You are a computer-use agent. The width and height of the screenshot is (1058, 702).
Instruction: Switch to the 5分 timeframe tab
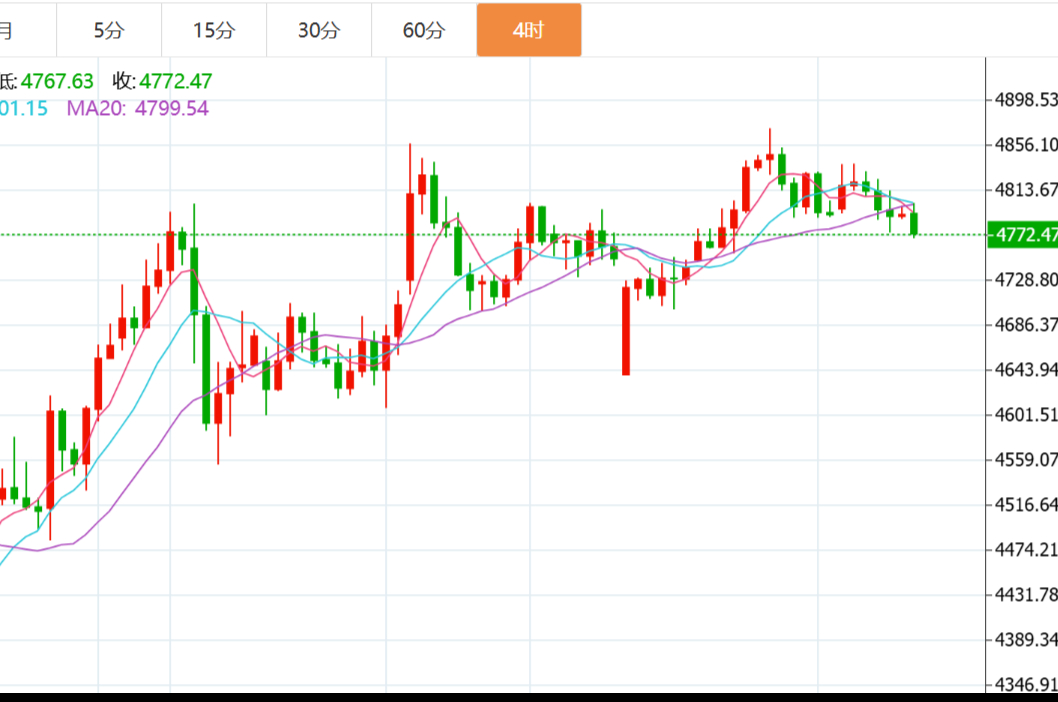(109, 30)
